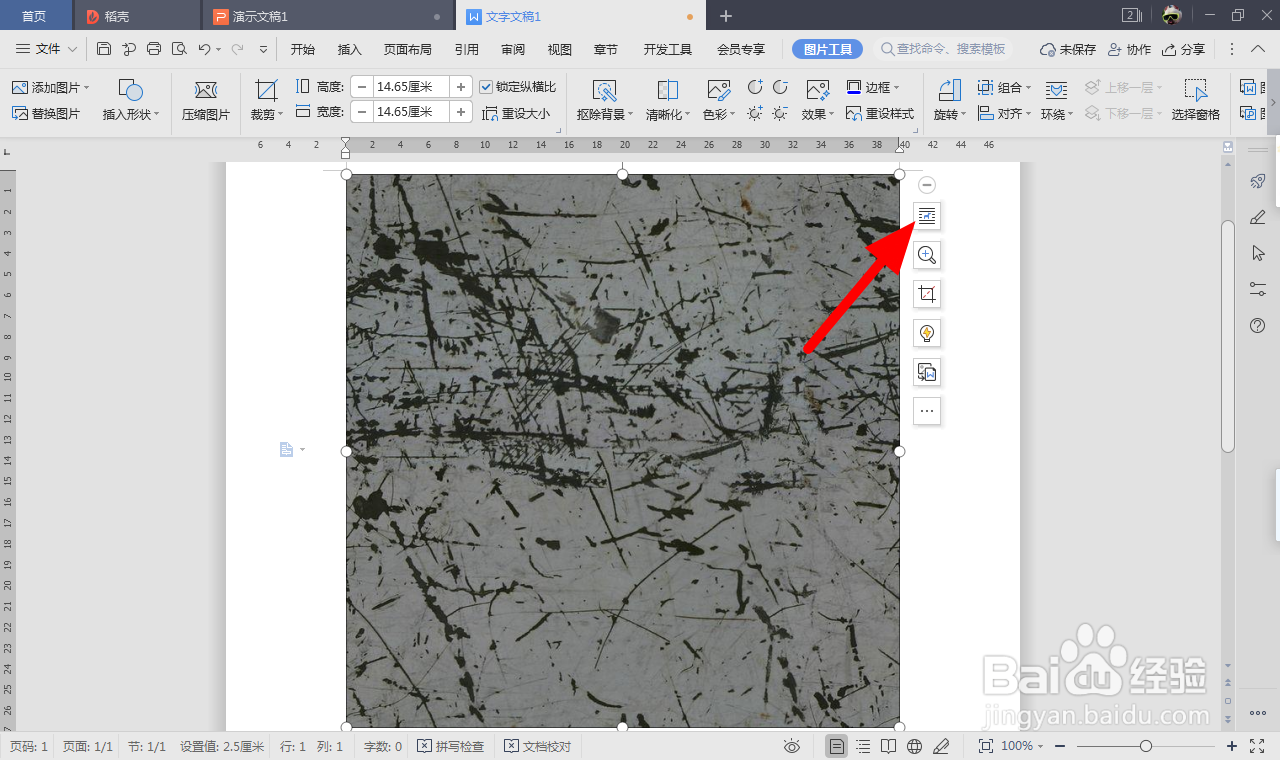1280x760 pixels.
Task: Open the 文件 file menu
Action: 47,49
